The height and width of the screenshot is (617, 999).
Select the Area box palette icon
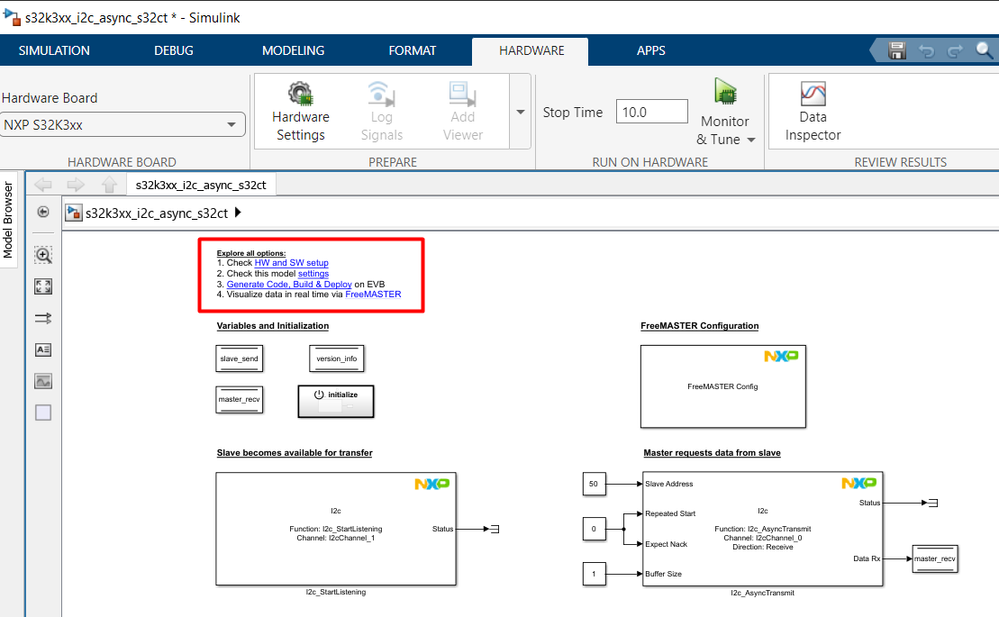click(x=43, y=412)
